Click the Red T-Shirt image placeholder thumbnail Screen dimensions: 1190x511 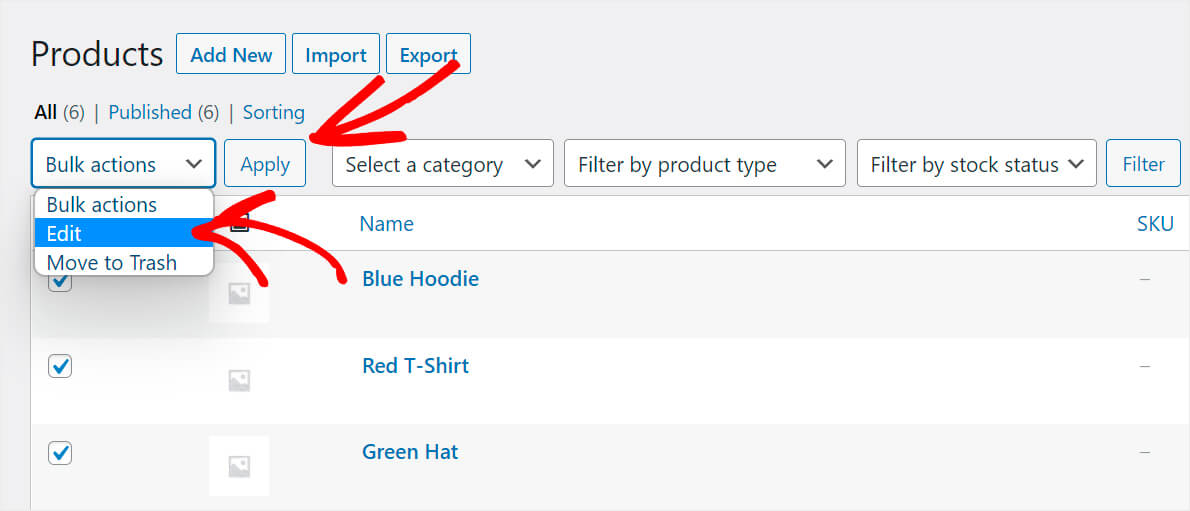pos(238,380)
